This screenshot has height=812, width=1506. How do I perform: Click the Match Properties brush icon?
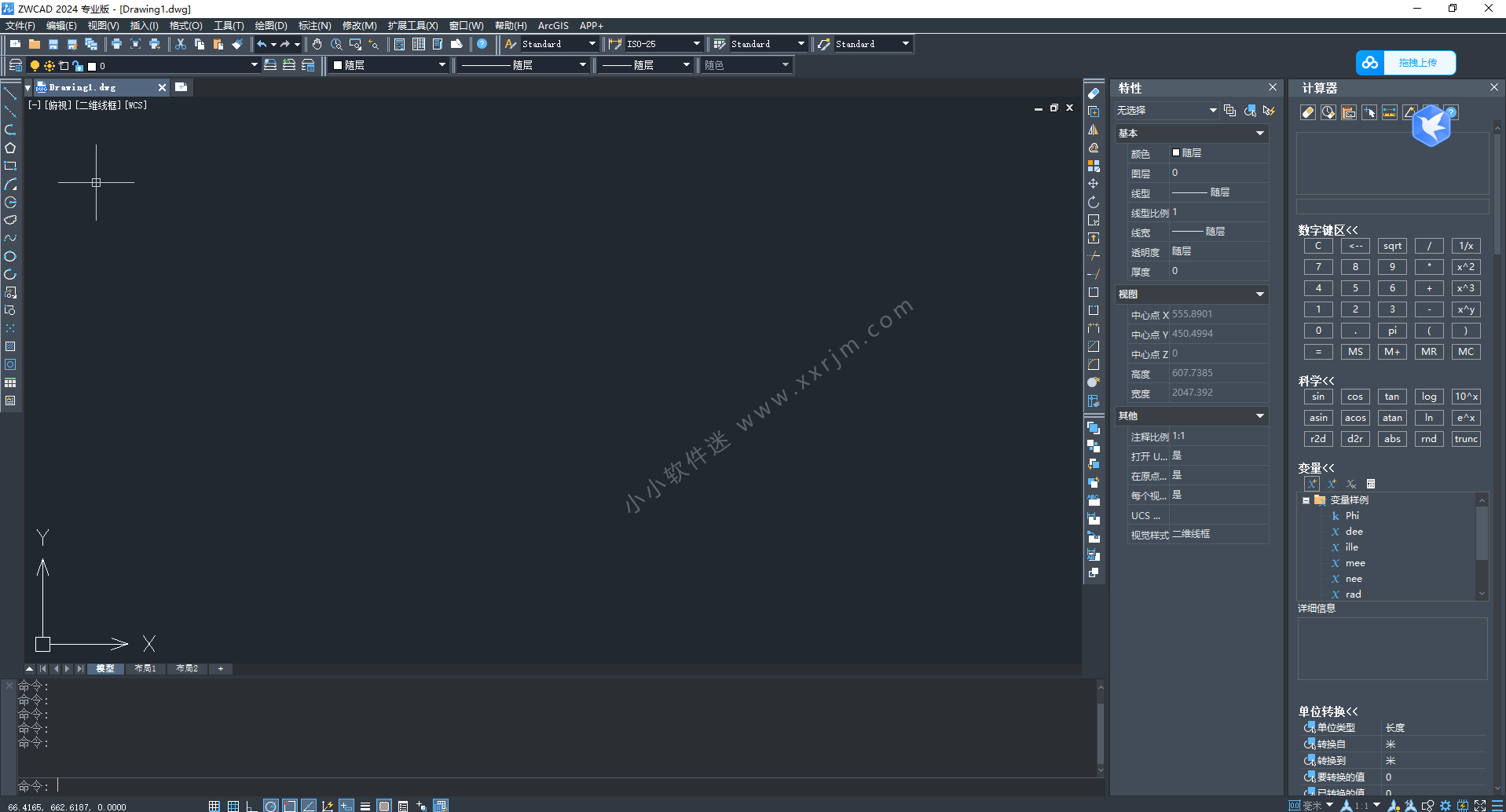coord(237,44)
